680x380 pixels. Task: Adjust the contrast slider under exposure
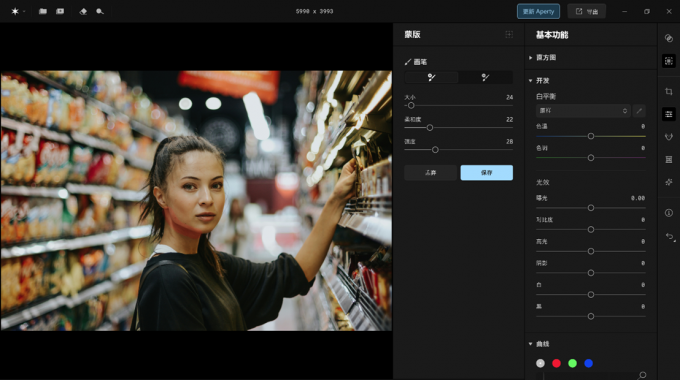click(591, 229)
